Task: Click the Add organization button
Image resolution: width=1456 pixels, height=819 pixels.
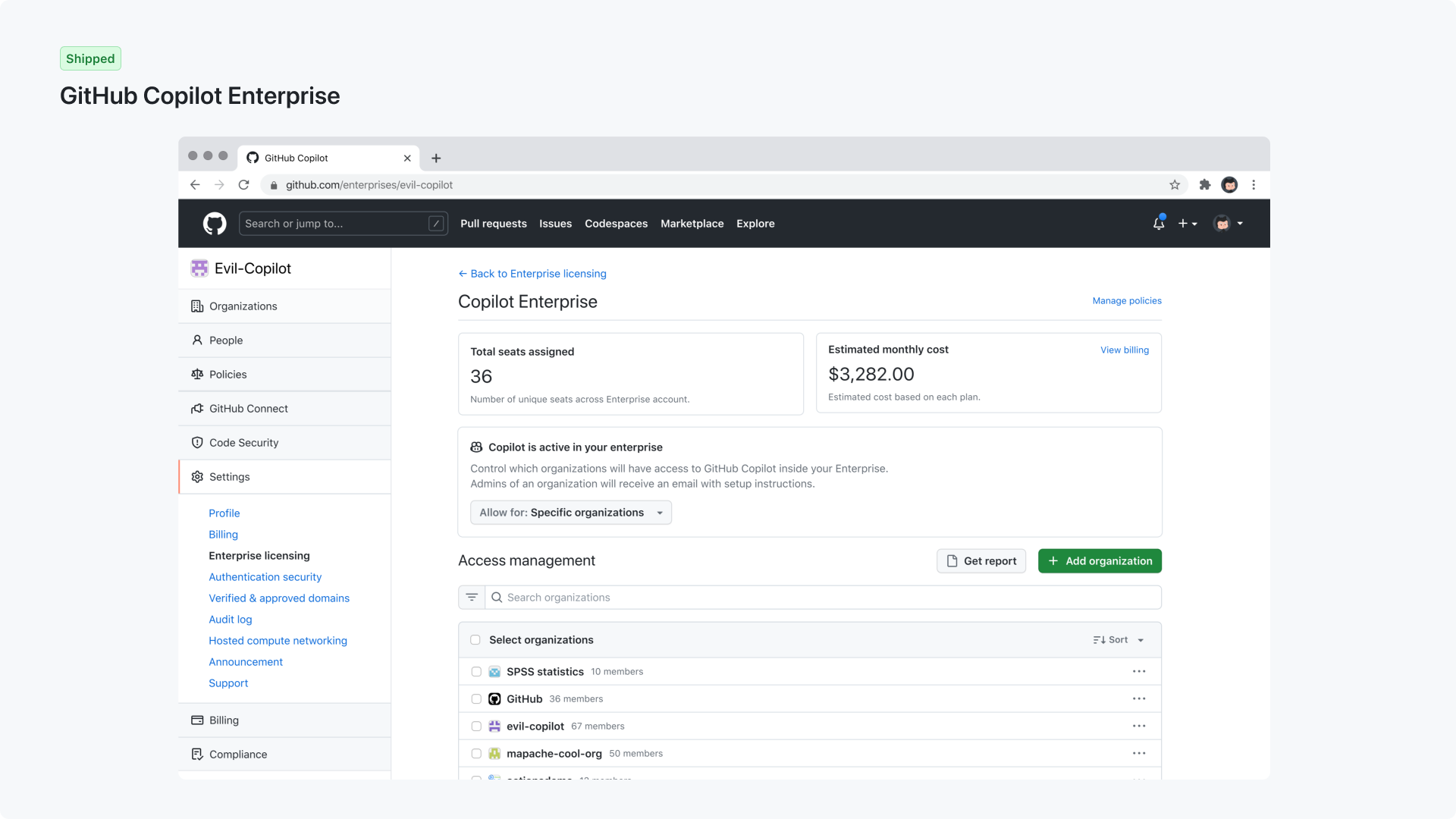Action: pyautogui.click(x=1100, y=560)
